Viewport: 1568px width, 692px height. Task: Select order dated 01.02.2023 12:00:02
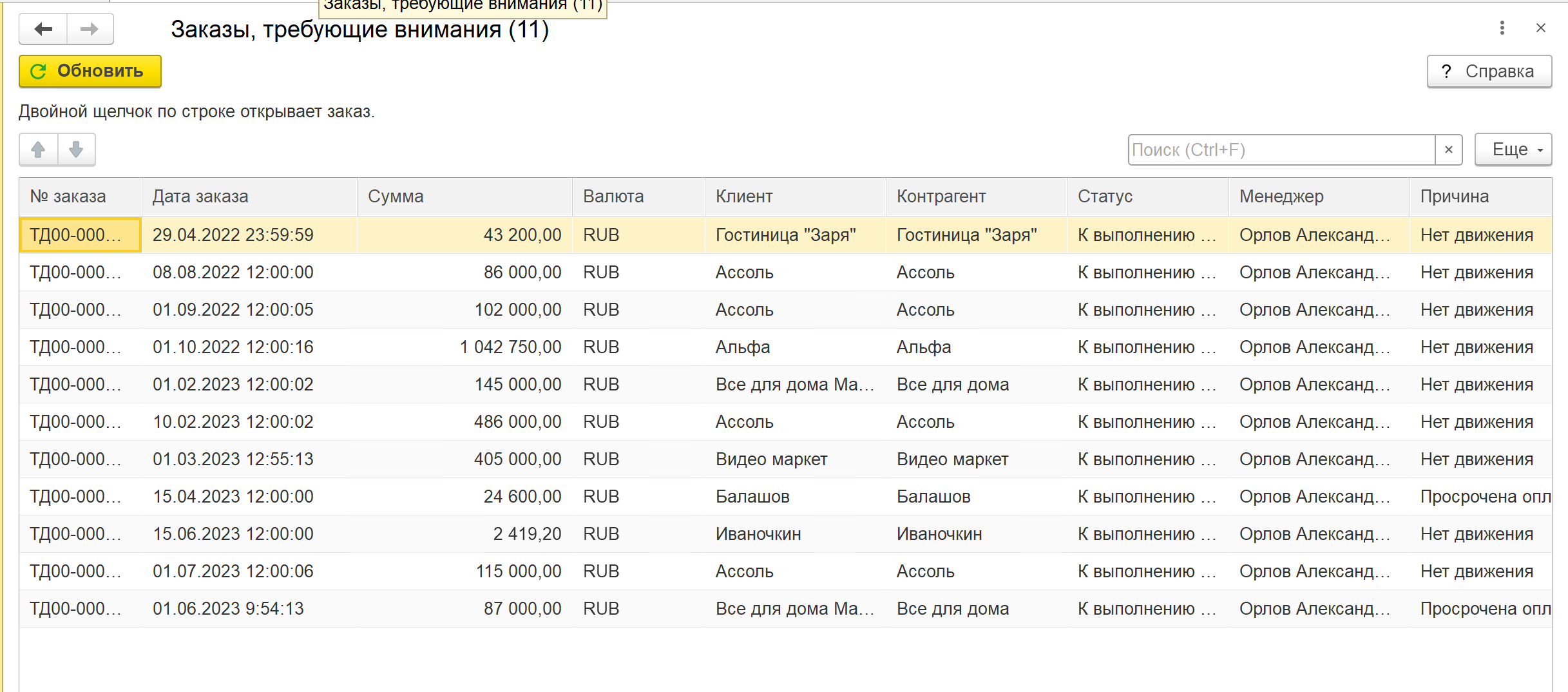pos(249,385)
